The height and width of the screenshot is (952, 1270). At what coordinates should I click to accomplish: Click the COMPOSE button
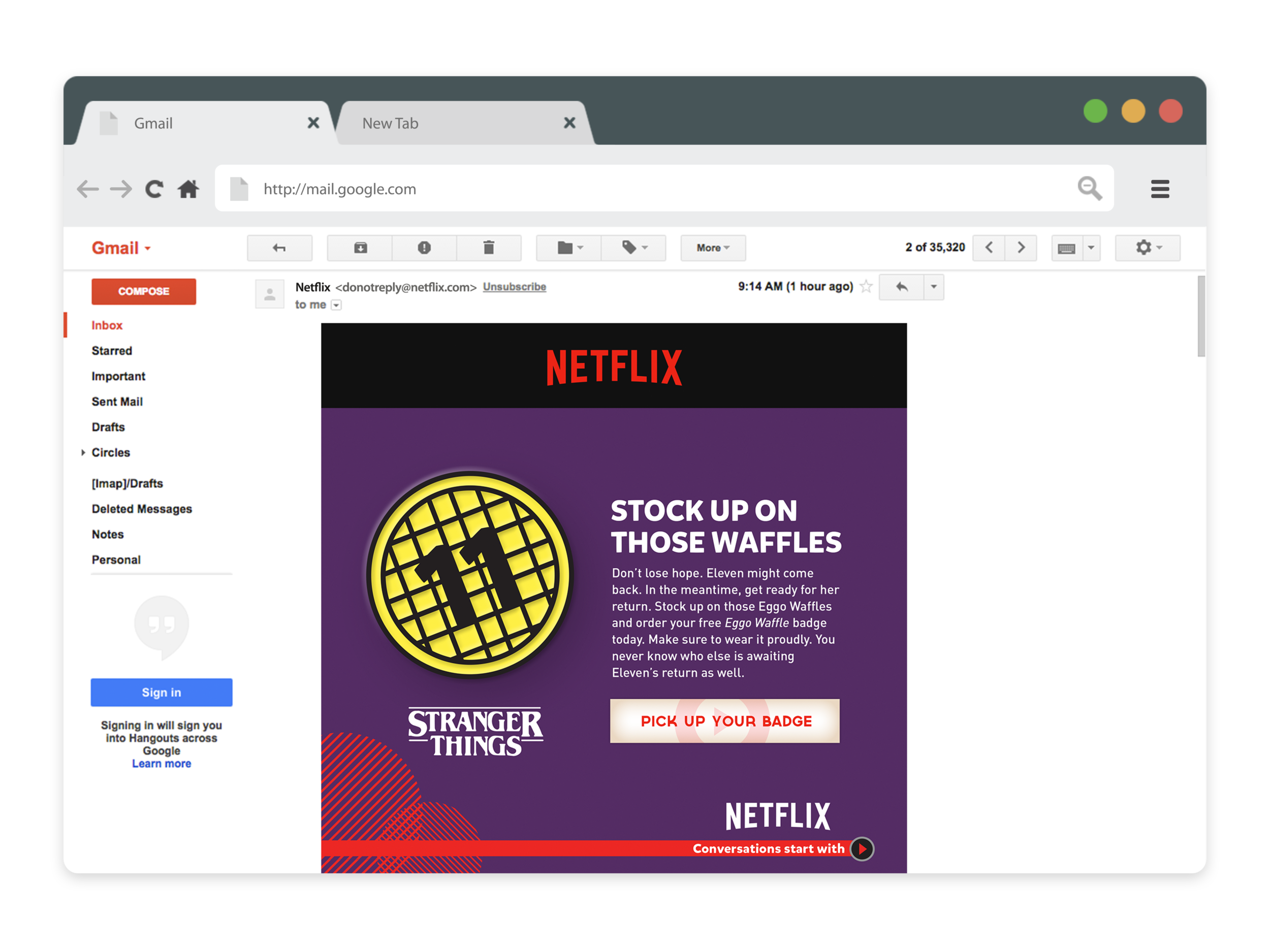144,291
